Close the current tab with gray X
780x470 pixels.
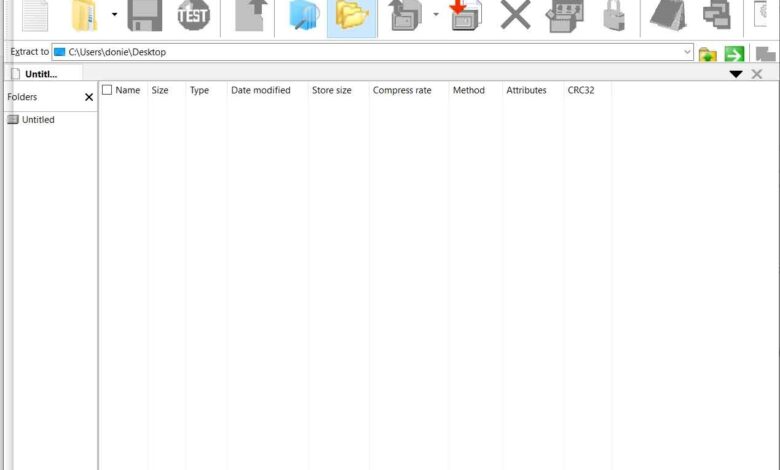point(757,74)
